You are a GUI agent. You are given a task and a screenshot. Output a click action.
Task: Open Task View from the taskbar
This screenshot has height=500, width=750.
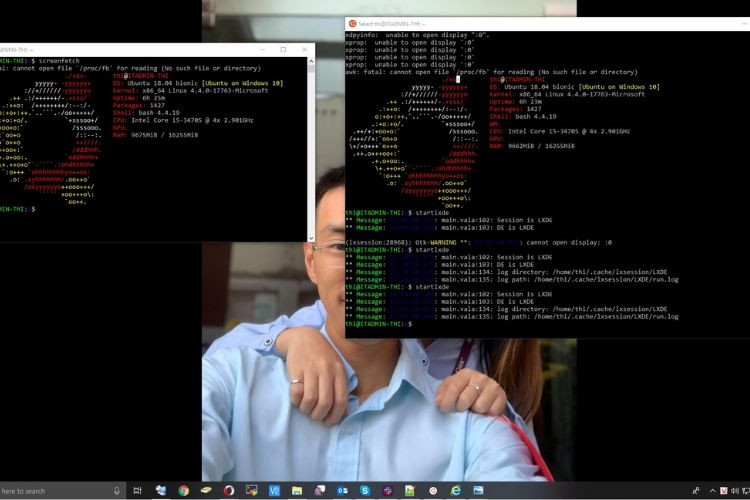pyautogui.click(x=137, y=490)
